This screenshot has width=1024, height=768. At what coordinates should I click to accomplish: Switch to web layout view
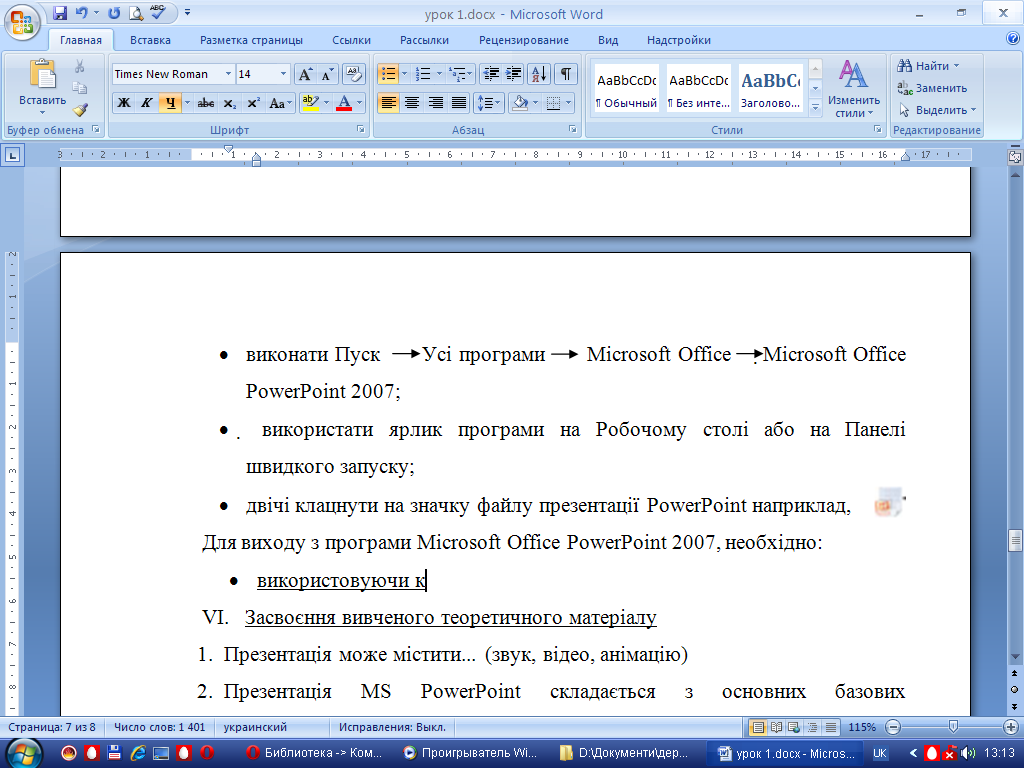pos(794,727)
